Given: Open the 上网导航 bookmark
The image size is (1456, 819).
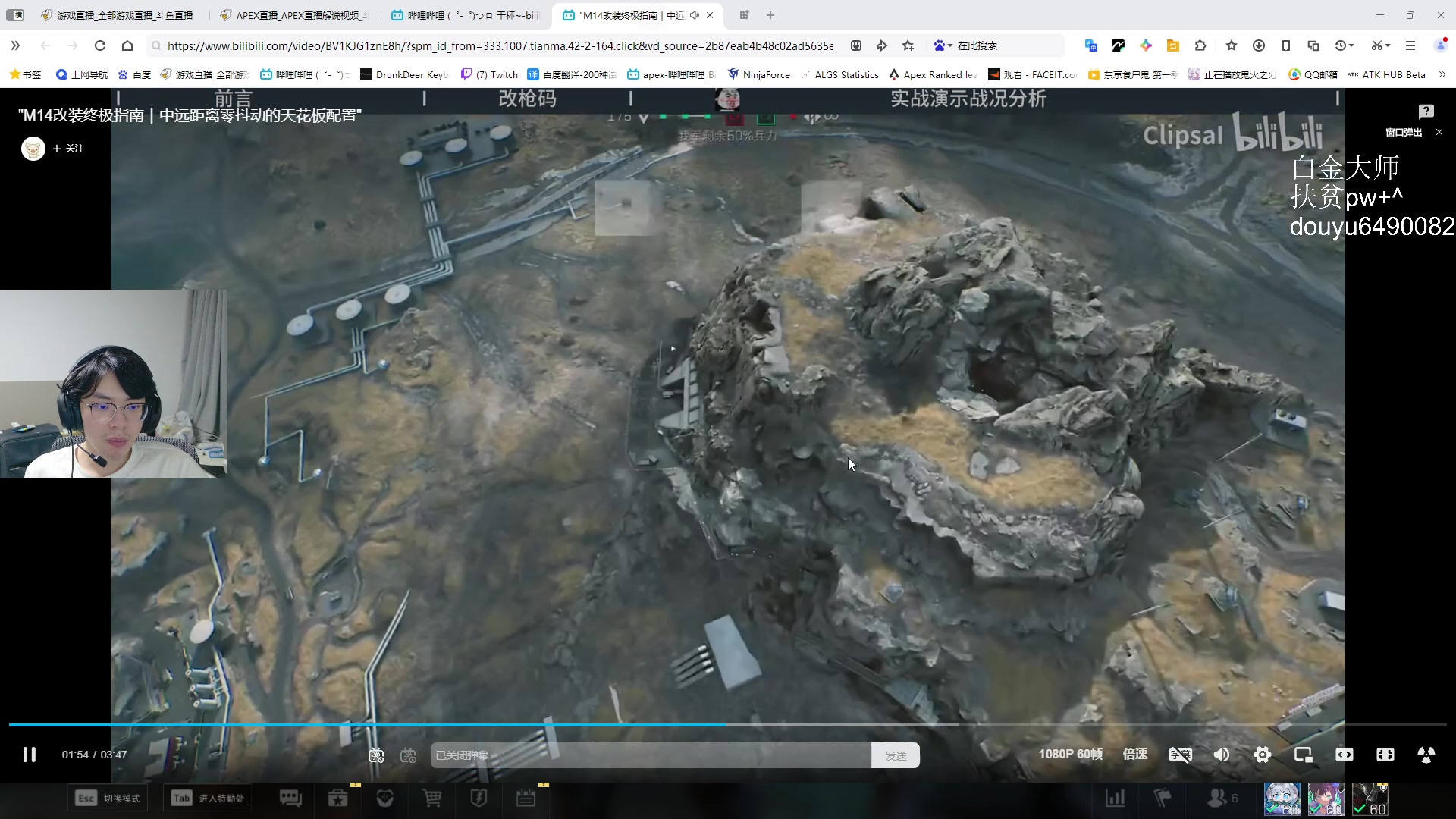Looking at the screenshot, I should [x=82, y=74].
